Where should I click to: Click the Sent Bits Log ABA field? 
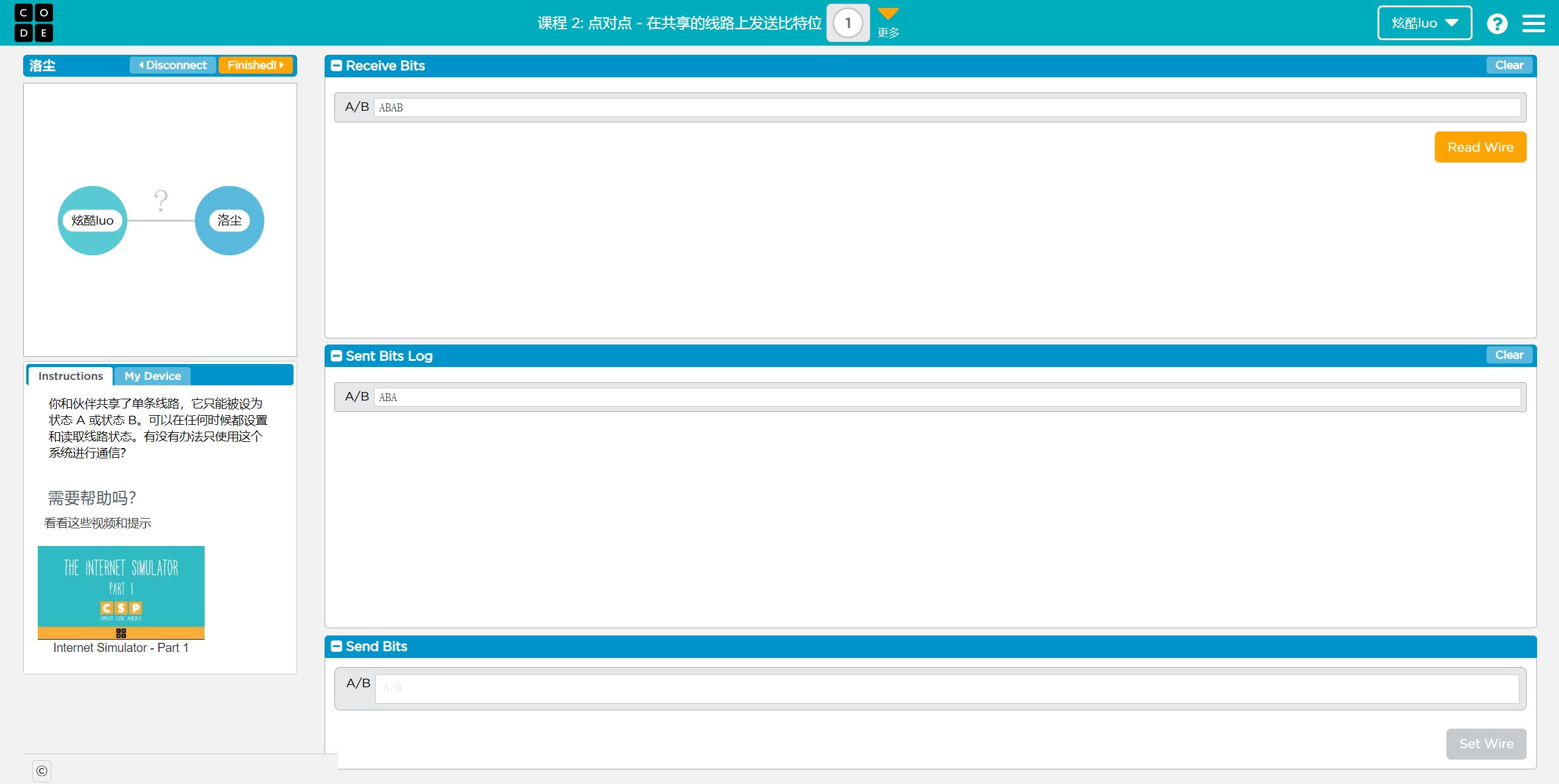click(x=947, y=397)
